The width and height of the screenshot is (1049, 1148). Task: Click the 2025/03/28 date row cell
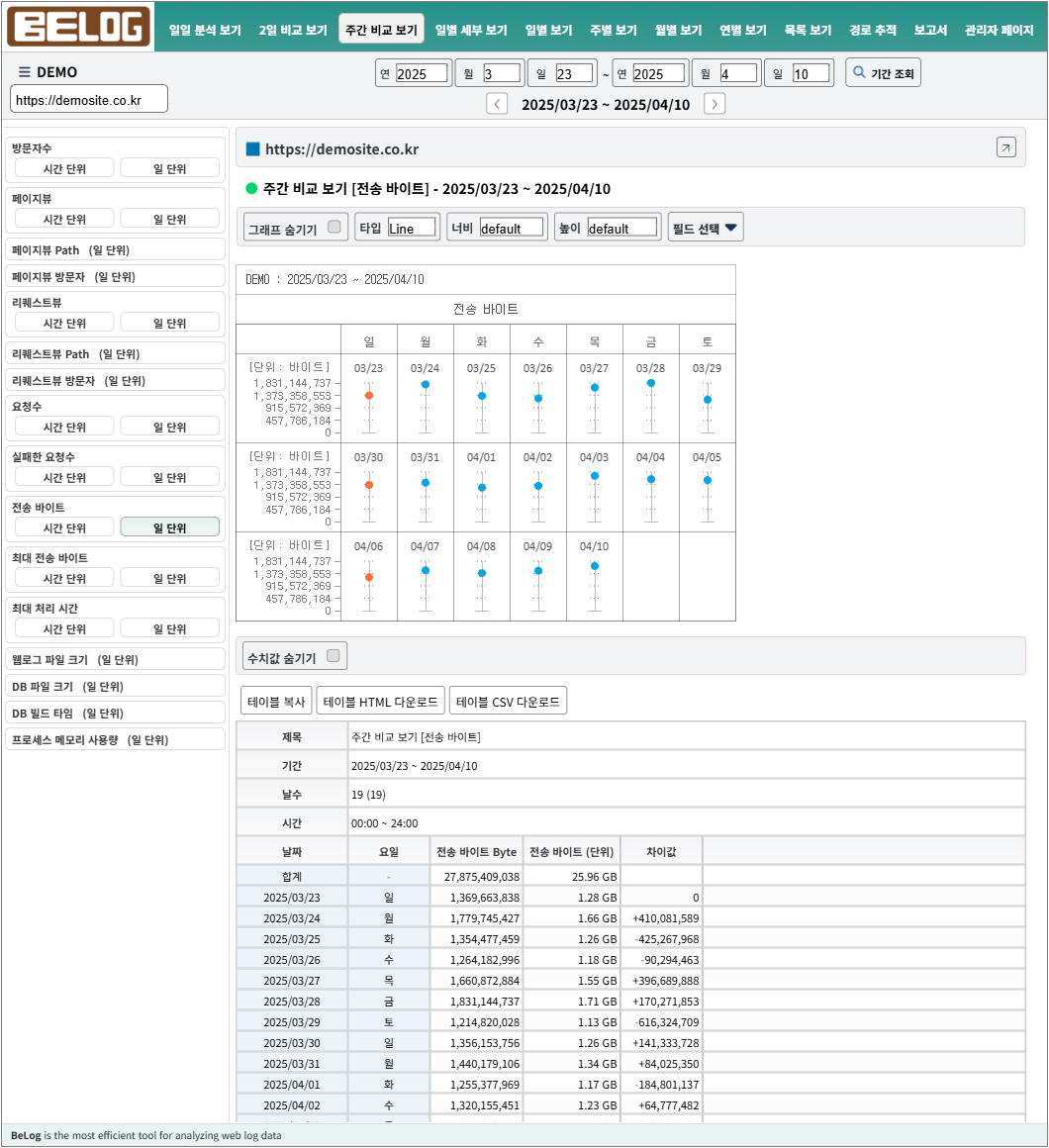[292, 1001]
